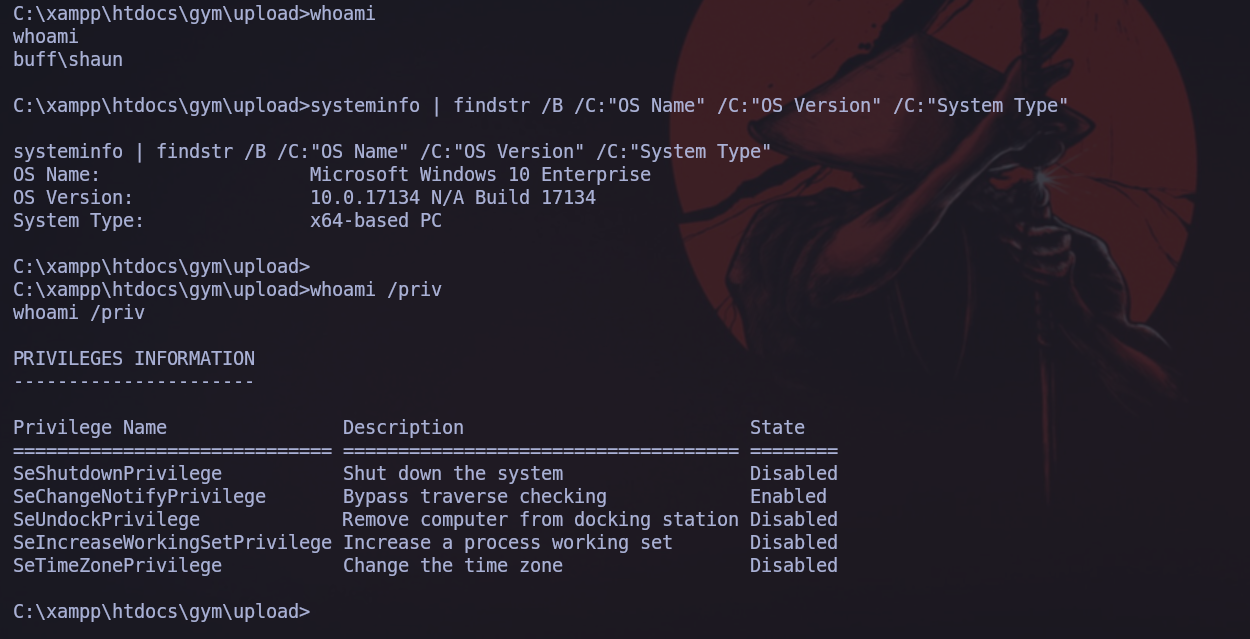Image resolution: width=1250 pixels, height=639 pixels.
Task: Click the OS Version build number value
Action: pos(453,198)
